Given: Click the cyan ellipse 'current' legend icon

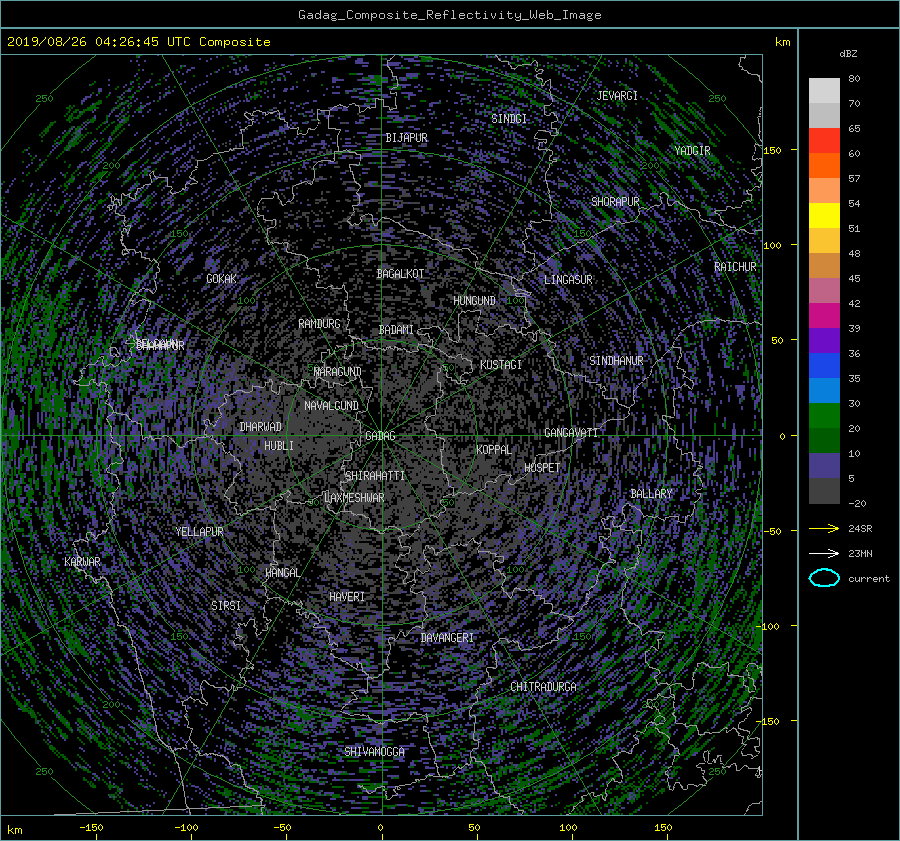Looking at the screenshot, I should 824,578.
